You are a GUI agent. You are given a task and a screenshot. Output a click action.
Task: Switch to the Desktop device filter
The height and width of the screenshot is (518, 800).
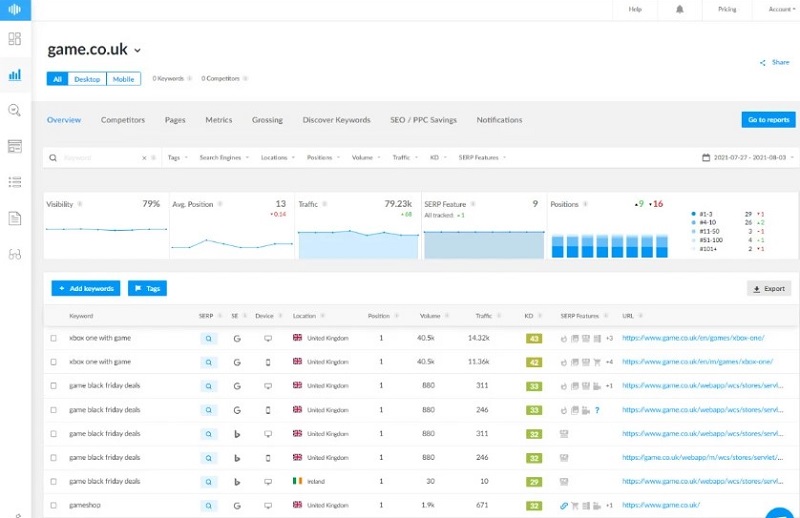click(x=87, y=79)
